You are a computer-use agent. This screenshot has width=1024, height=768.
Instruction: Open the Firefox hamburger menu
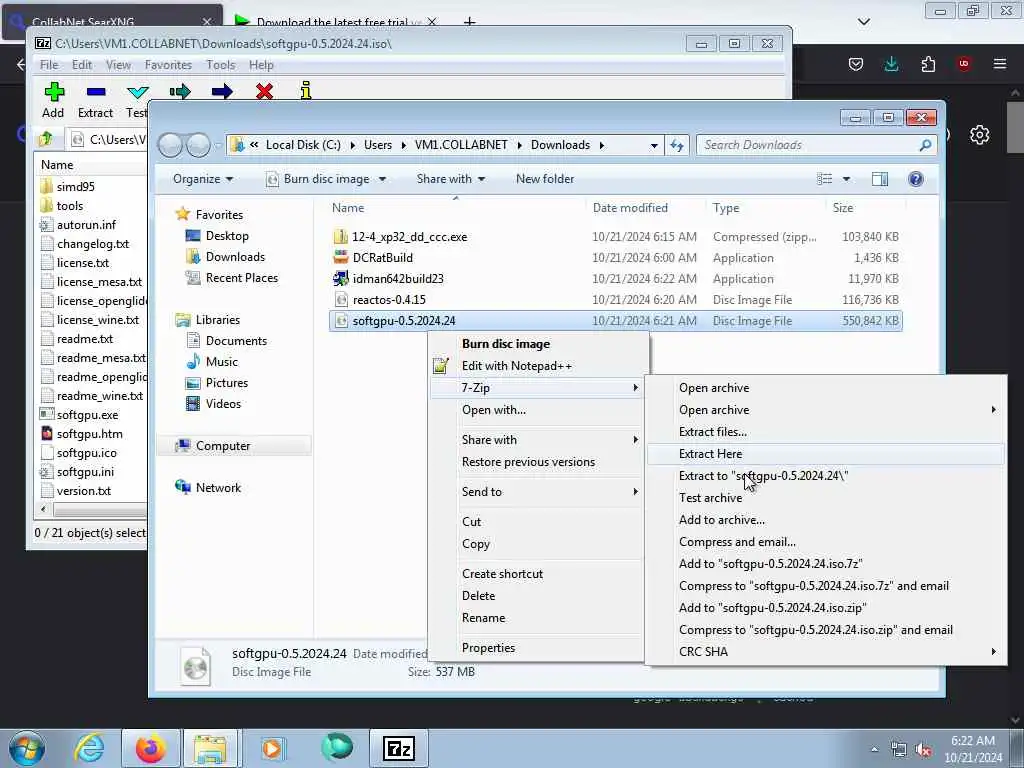pos(1000,64)
